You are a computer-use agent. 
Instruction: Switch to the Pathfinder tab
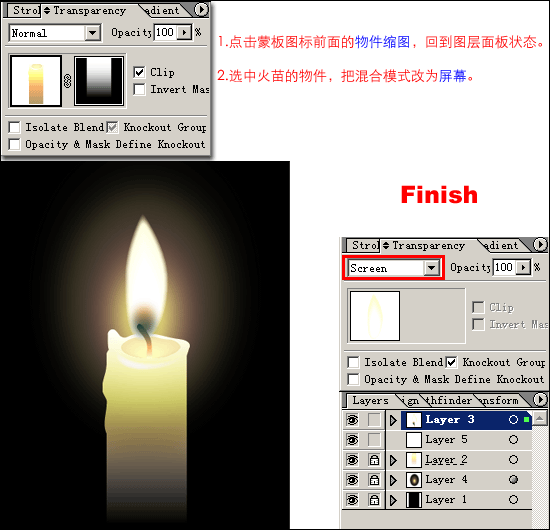coord(449,400)
